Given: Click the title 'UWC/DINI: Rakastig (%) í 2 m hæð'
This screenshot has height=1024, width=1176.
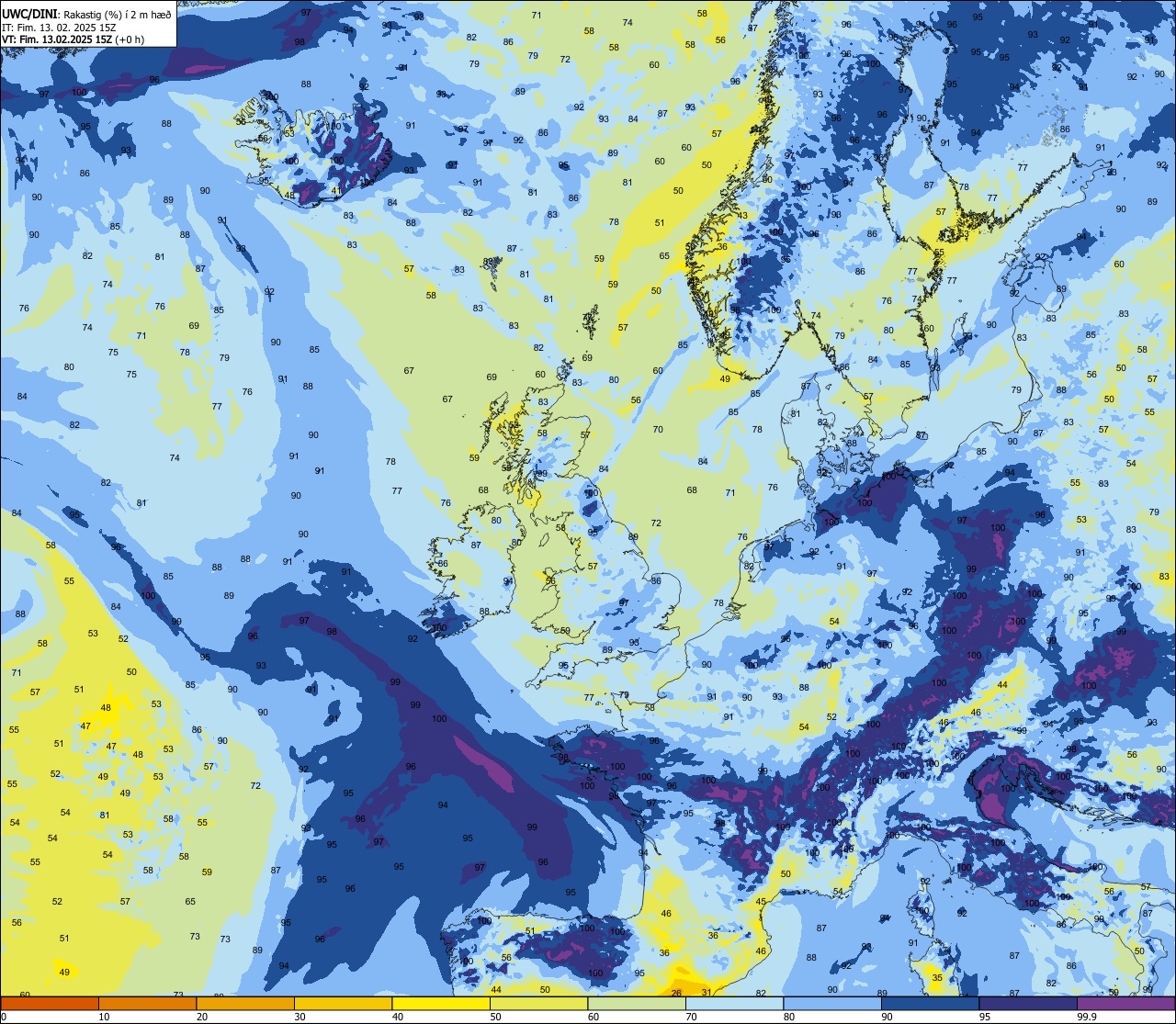Looking at the screenshot, I should coord(87,14).
